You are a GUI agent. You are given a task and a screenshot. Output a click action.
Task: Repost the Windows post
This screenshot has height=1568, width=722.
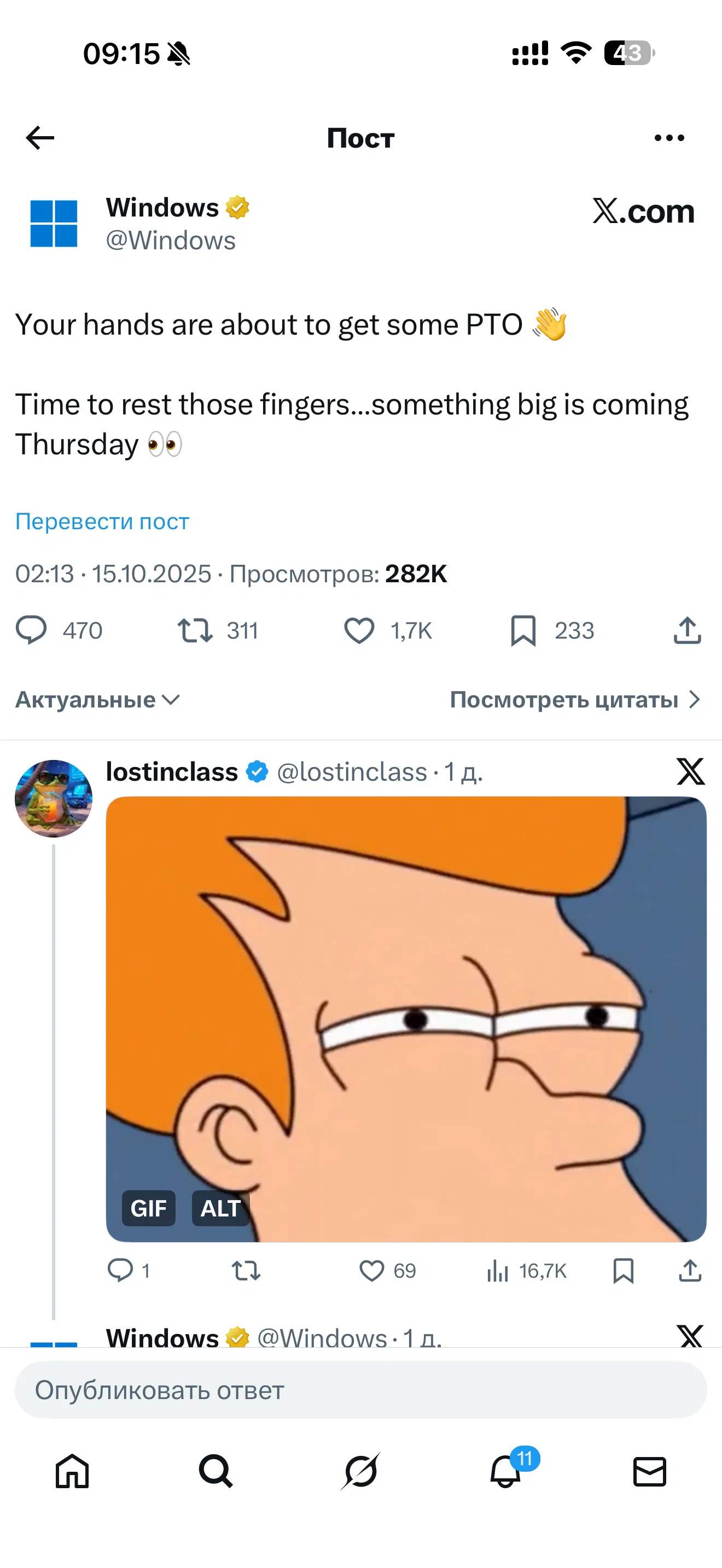coord(195,630)
